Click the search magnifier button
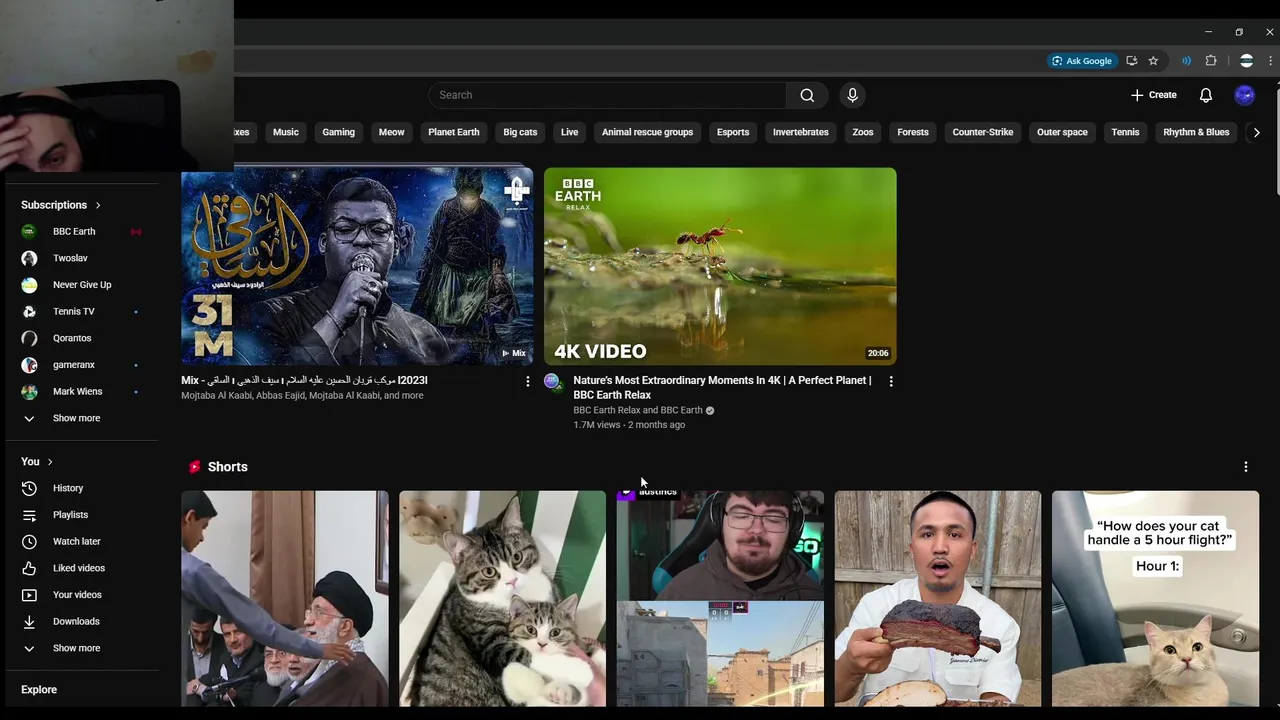The image size is (1280, 720). coord(807,95)
